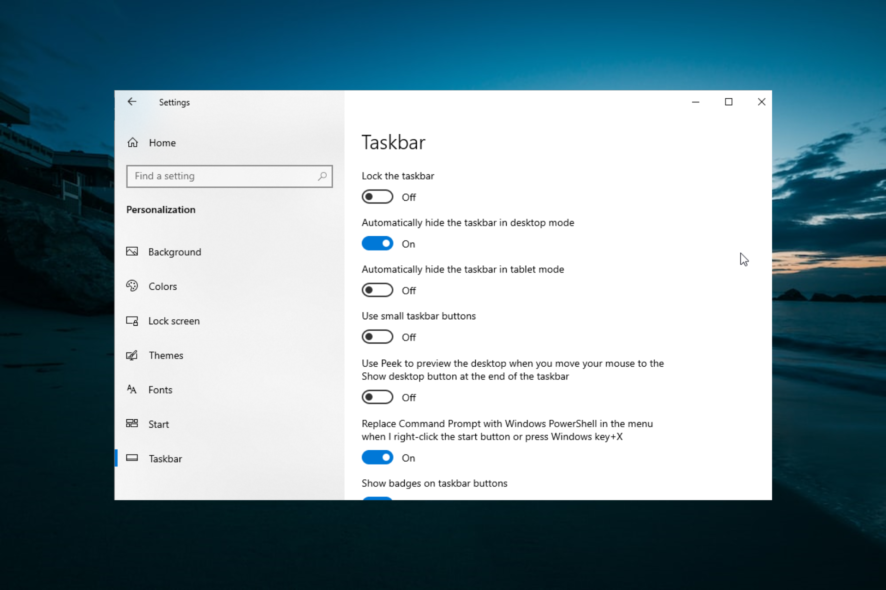The height and width of the screenshot is (590, 886).
Task: Turn off Replace Command Prompt with PowerShell
Action: (x=377, y=457)
